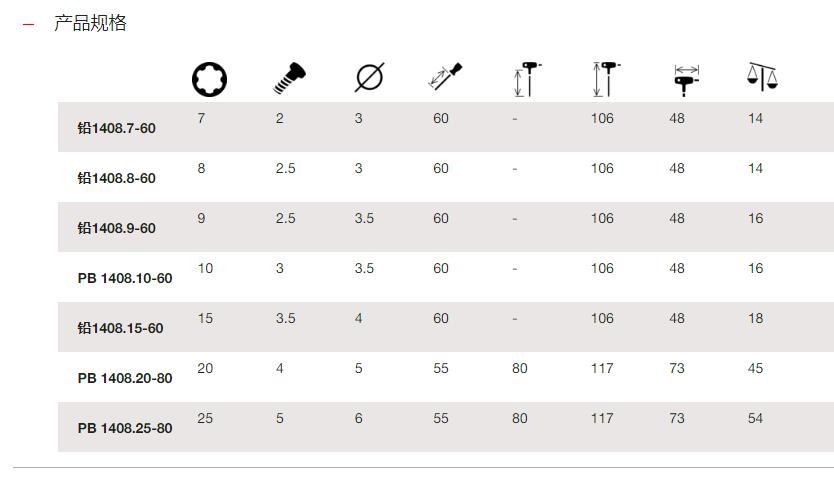Select the 铅1408.9-60 product row label
Screen dimensions: 834x491
point(116,228)
